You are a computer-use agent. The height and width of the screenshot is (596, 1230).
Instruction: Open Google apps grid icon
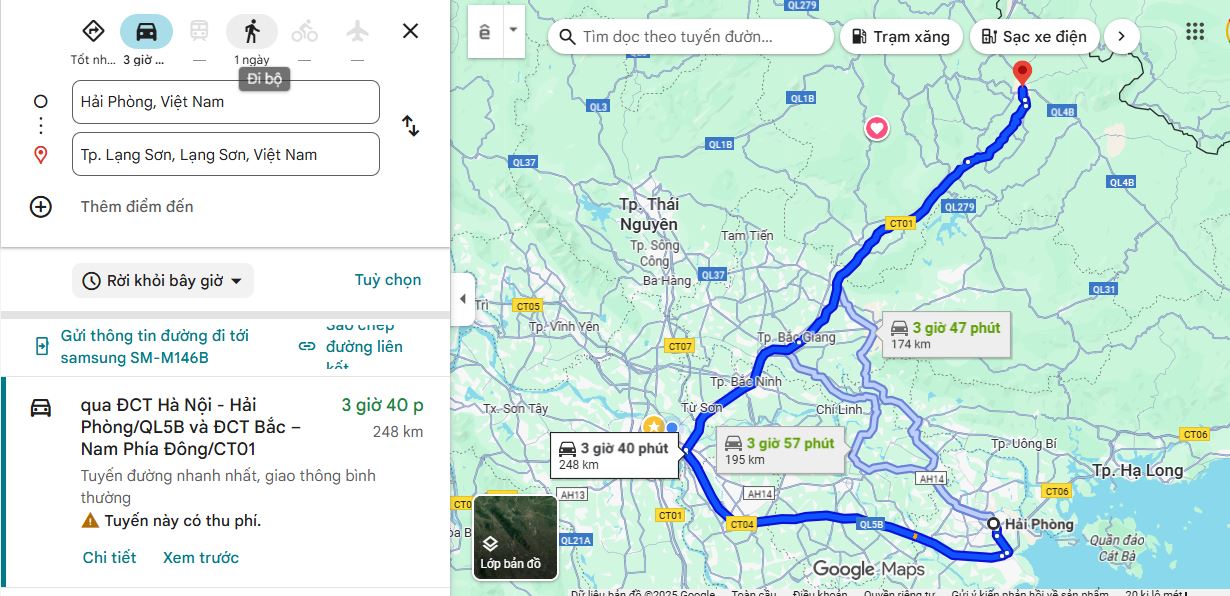(1195, 32)
